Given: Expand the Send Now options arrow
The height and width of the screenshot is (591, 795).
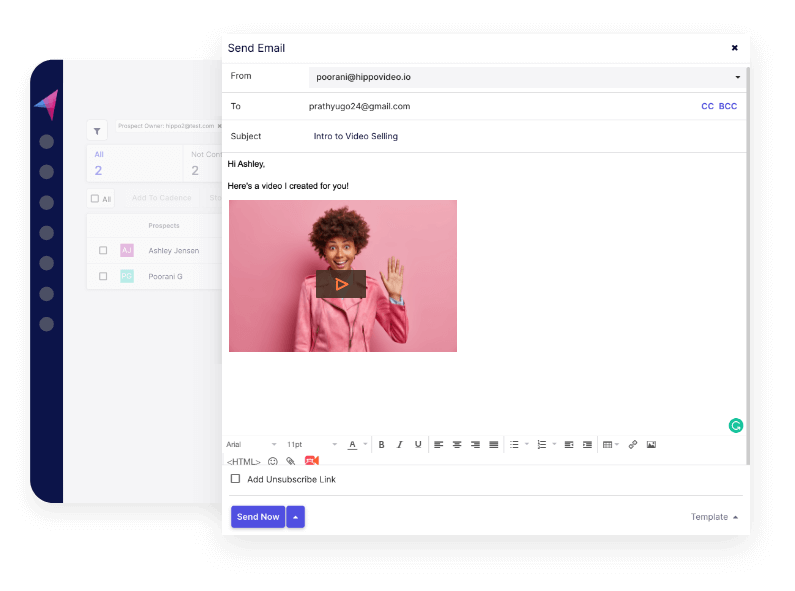Looking at the screenshot, I should [x=295, y=517].
